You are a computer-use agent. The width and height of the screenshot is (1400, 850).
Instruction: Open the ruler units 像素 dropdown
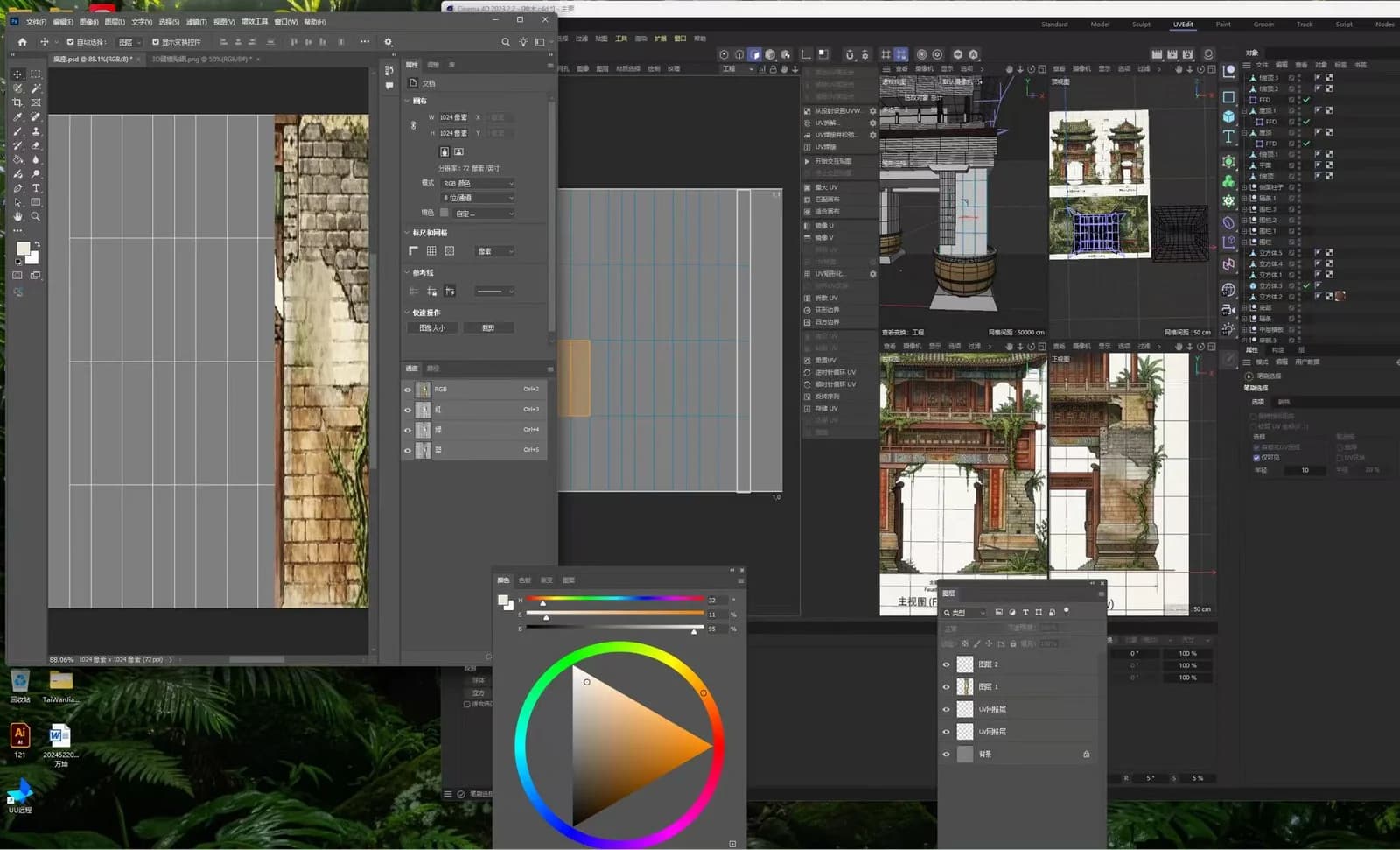tap(495, 251)
